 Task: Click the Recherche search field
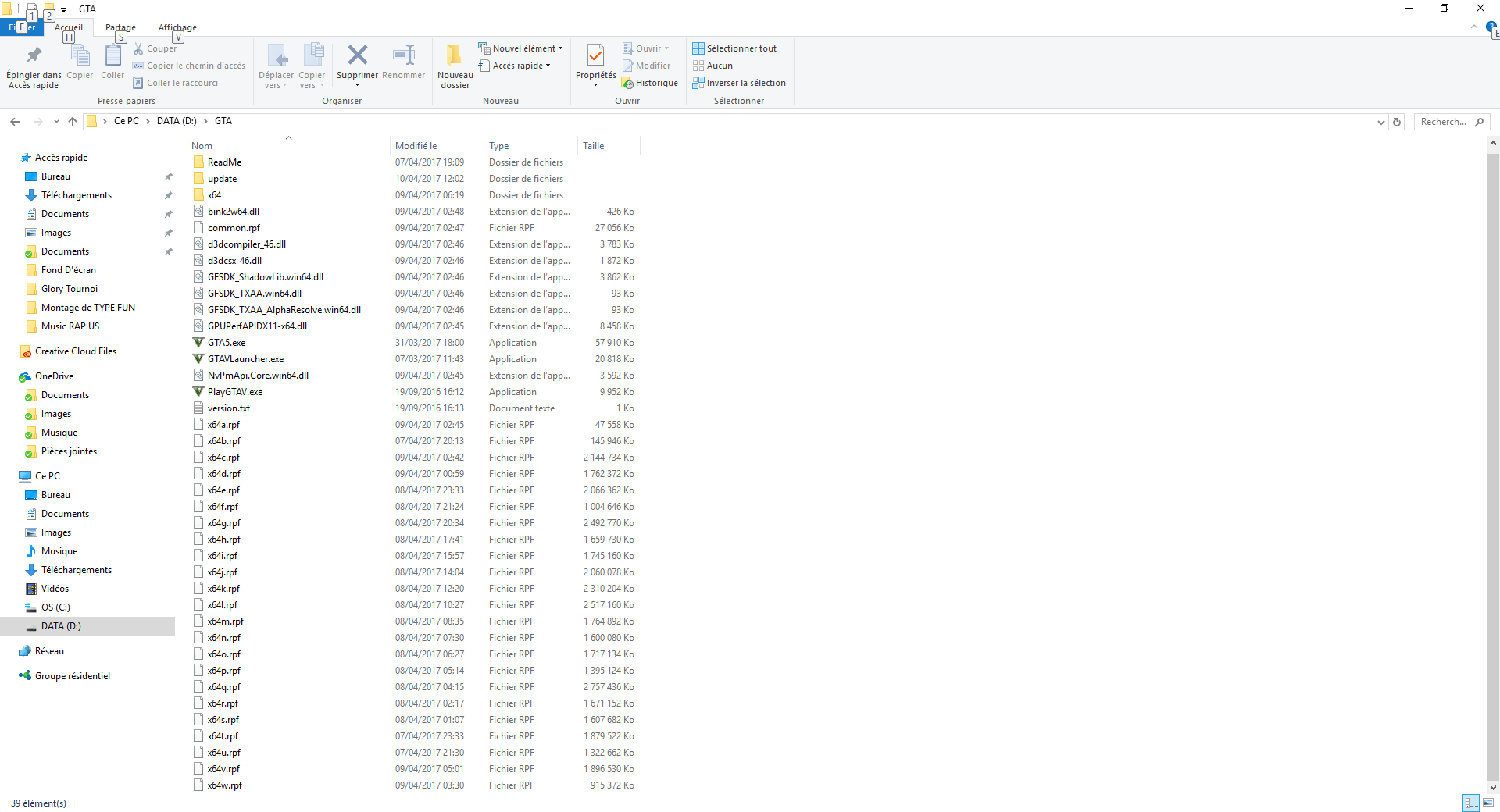pos(1452,122)
